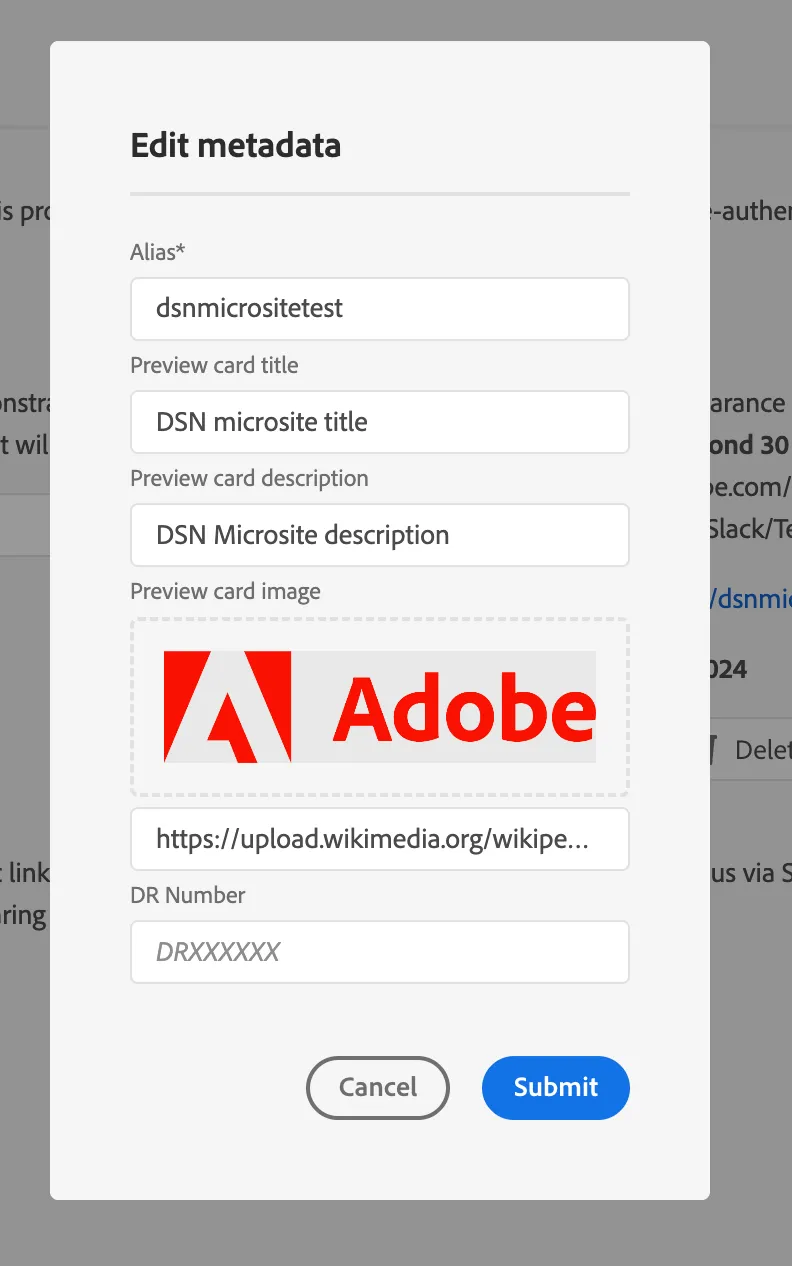Click the DR Number input field
792x1266 pixels.
coord(380,952)
